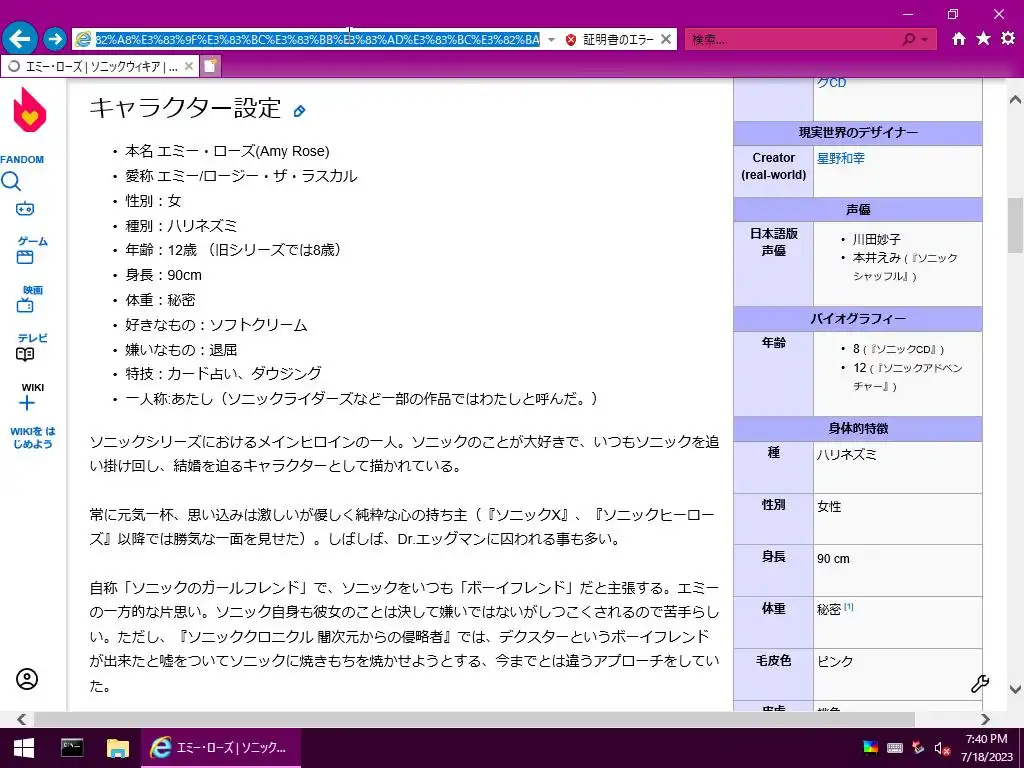Edit the キャラクター設定 section pencil icon
The height and width of the screenshot is (768, 1024).
point(299,110)
